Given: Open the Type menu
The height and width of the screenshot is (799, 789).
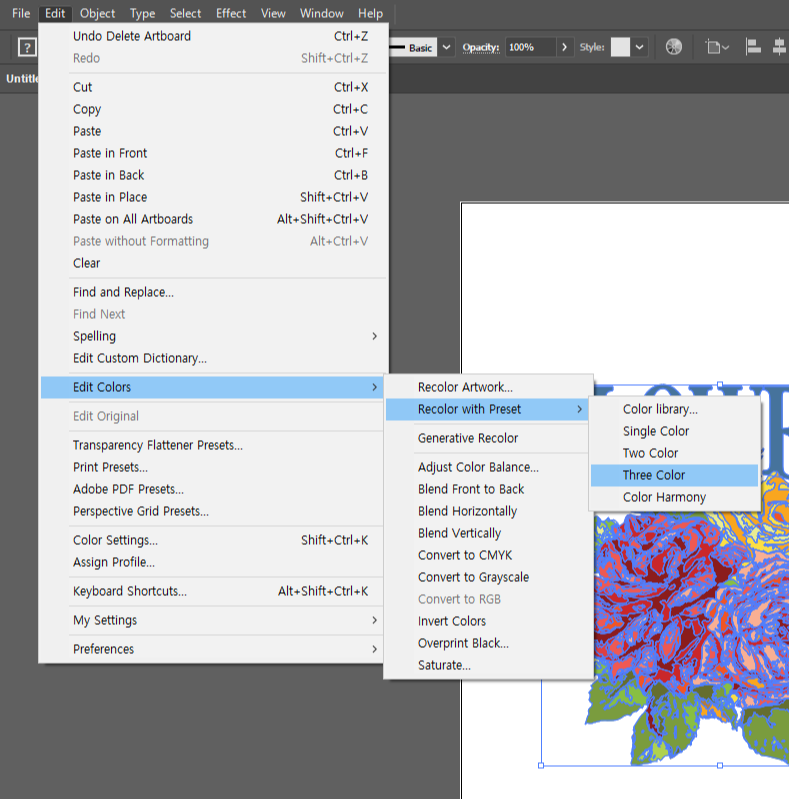Looking at the screenshot, I should tap(142, 13).
